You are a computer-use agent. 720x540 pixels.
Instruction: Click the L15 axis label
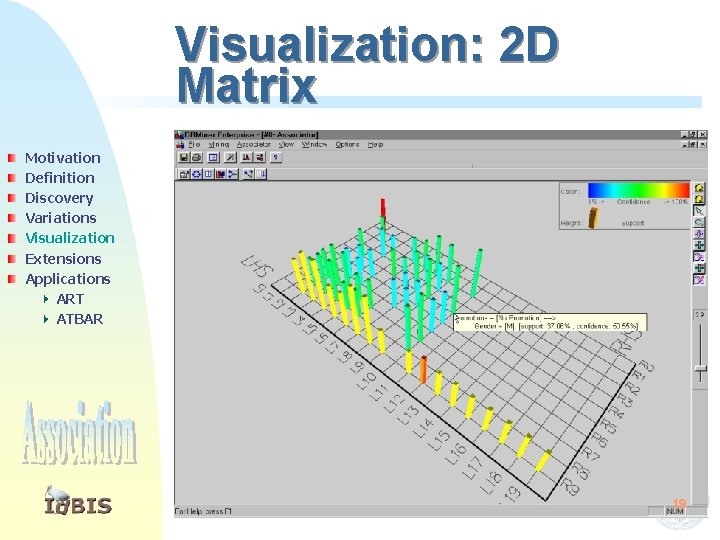click(439, 441)
